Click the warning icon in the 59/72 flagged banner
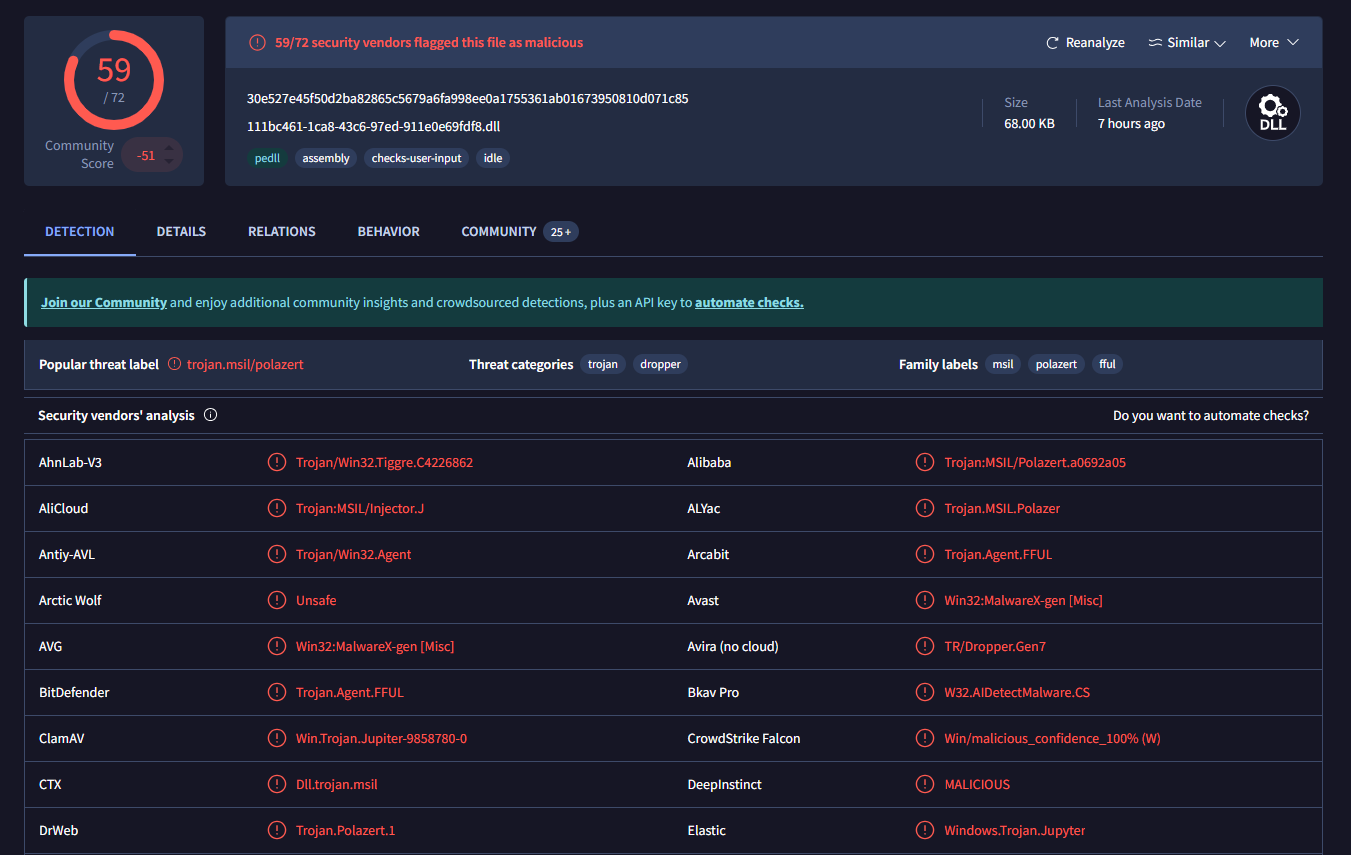 [257, 42]
